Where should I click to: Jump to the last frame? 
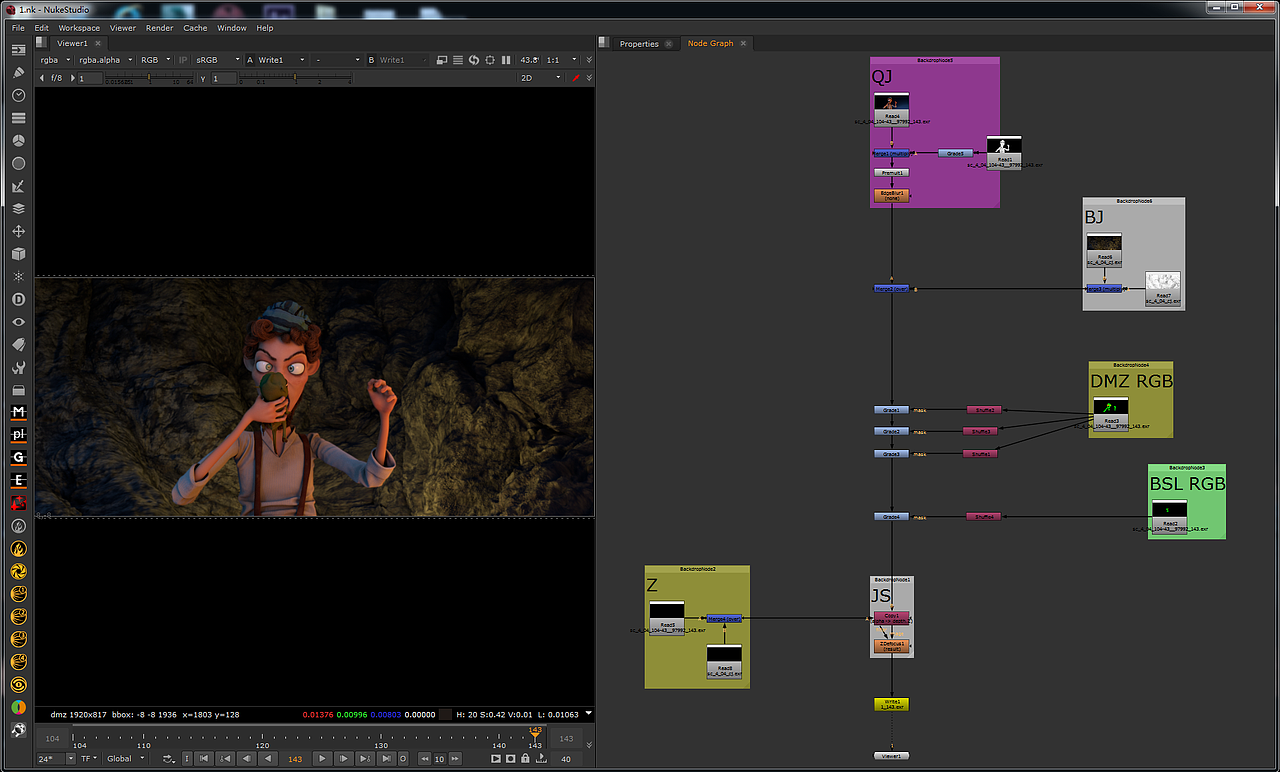(387, 759)
